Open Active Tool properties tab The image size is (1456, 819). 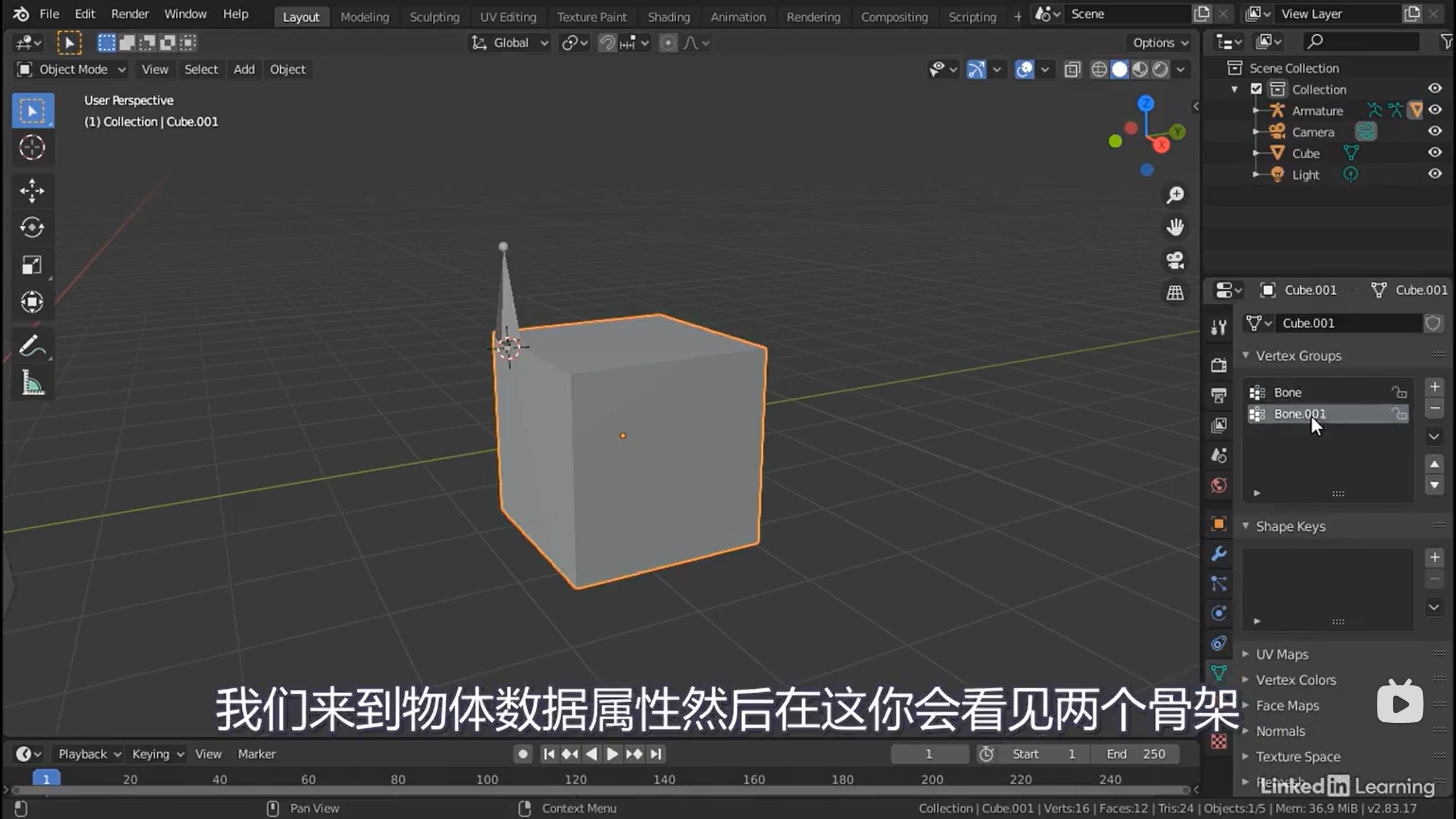1218,326
